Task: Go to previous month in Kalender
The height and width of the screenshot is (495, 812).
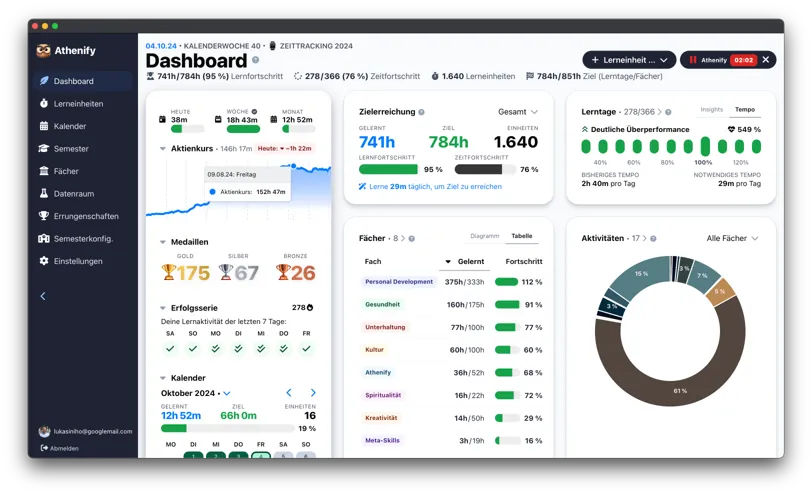Action: click(x=289, y=393)
